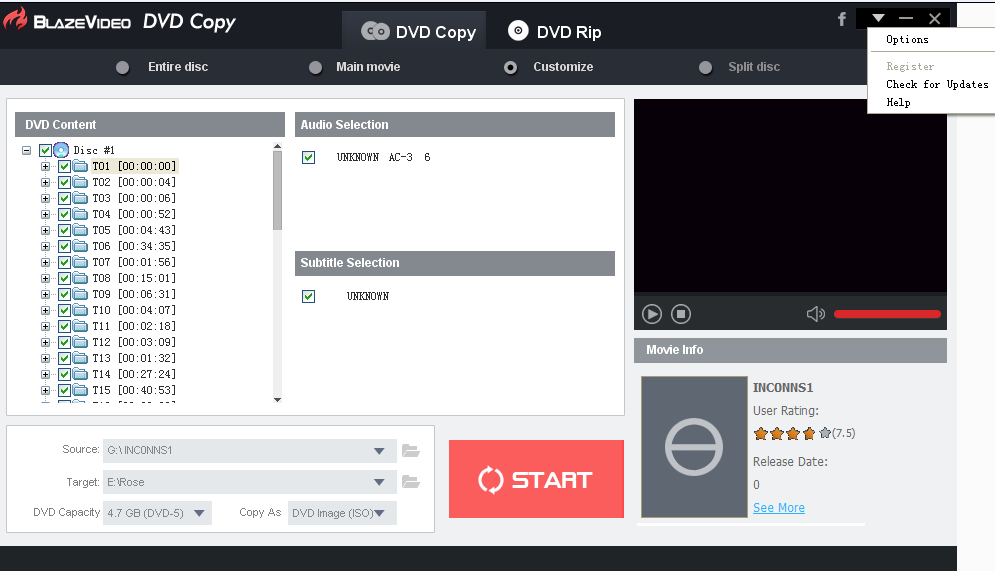This screenshot has height=571, width=995.
Task: Adjust the red volume slider
Action: pos(887,314)
